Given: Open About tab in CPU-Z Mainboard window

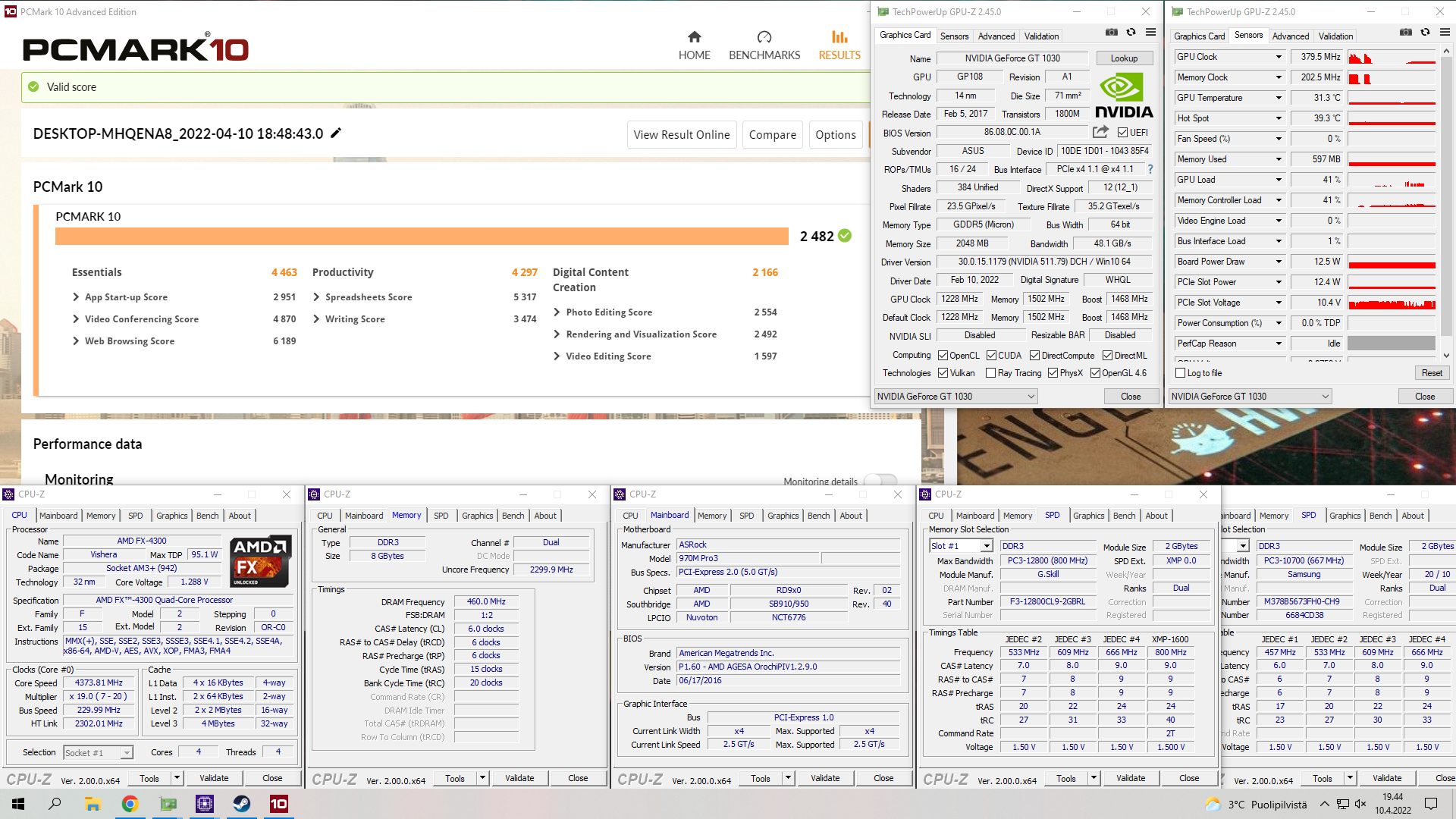Looking at the screenshot, I should [x=851, y=516].
